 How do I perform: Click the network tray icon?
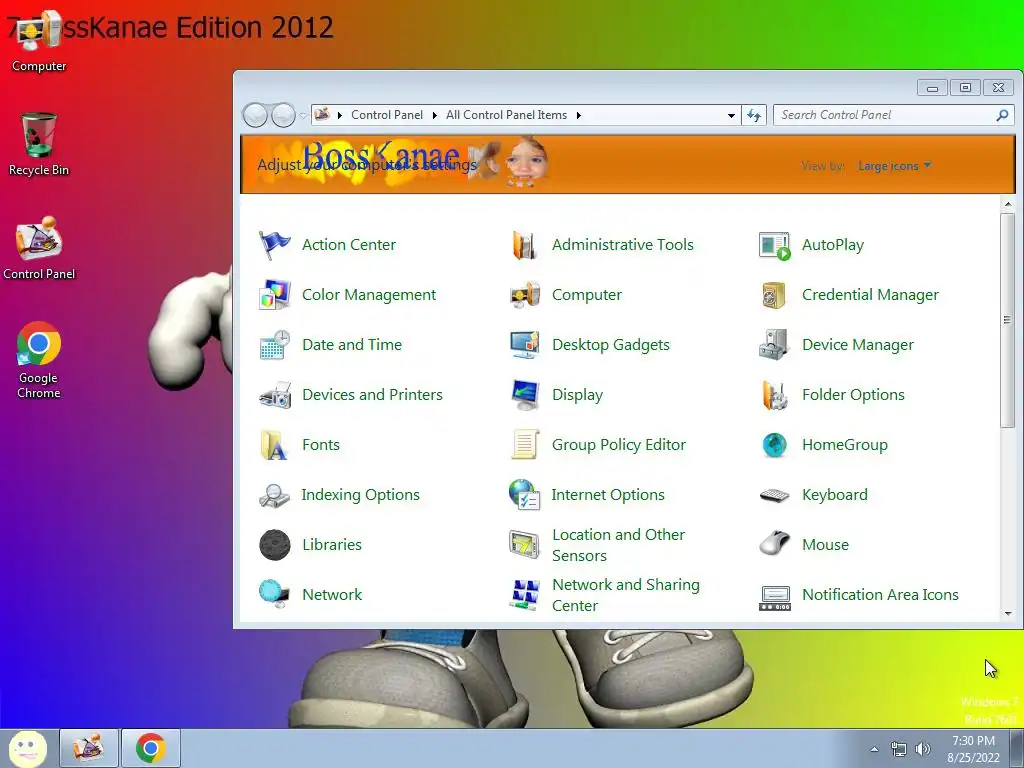coord(899,749)
